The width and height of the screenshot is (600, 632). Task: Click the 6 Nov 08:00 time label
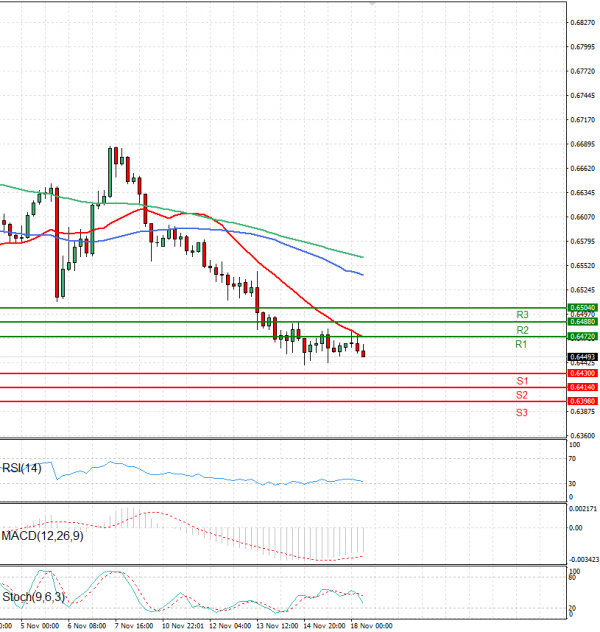(87, 626)
